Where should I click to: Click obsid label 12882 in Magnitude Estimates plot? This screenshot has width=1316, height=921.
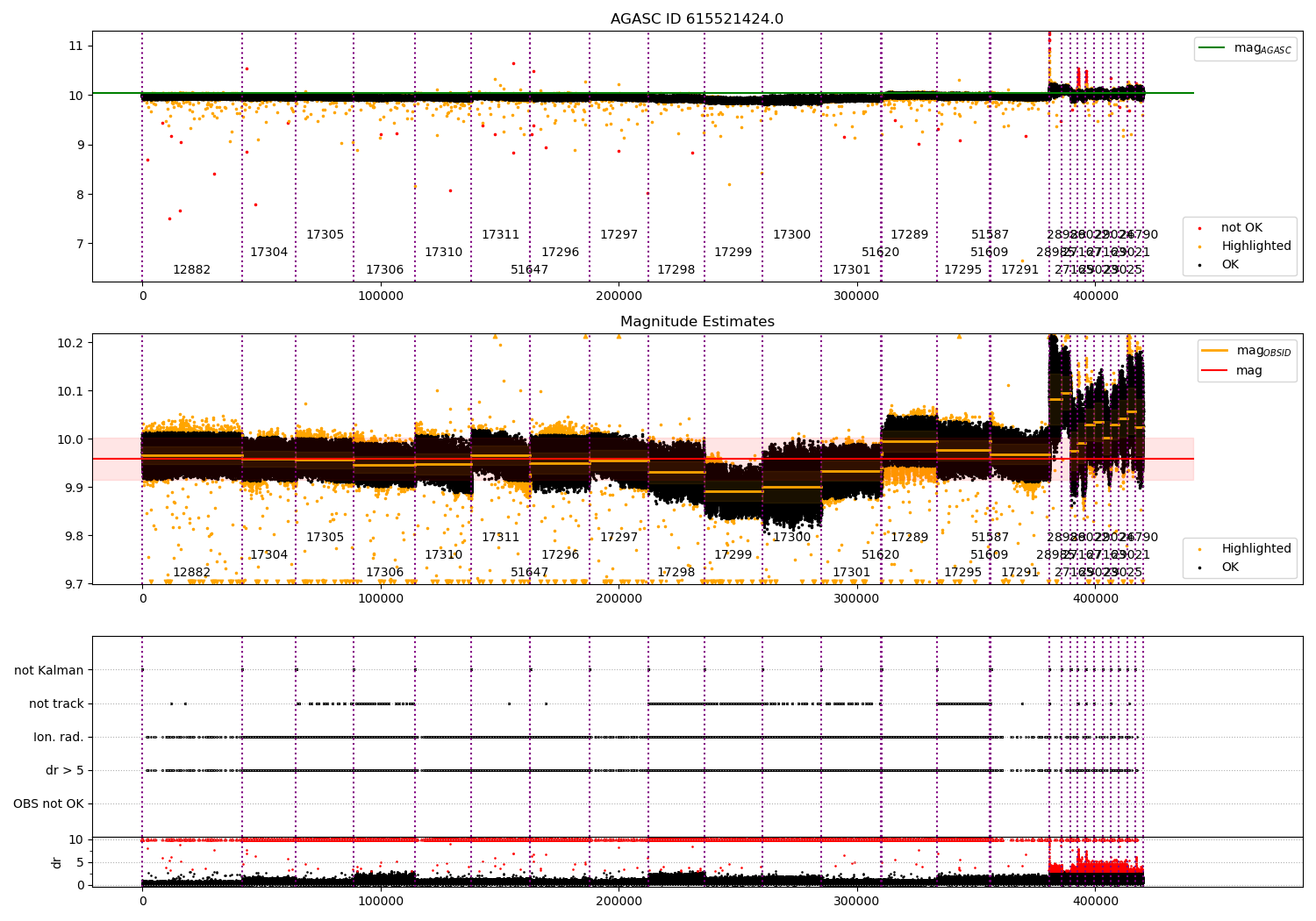191,573
